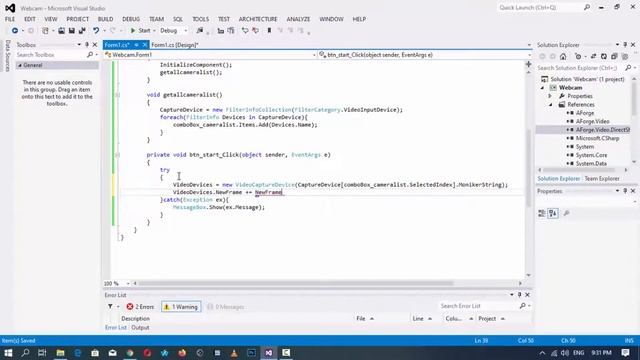Click the New Project toolbar icon

coord(45,31)
